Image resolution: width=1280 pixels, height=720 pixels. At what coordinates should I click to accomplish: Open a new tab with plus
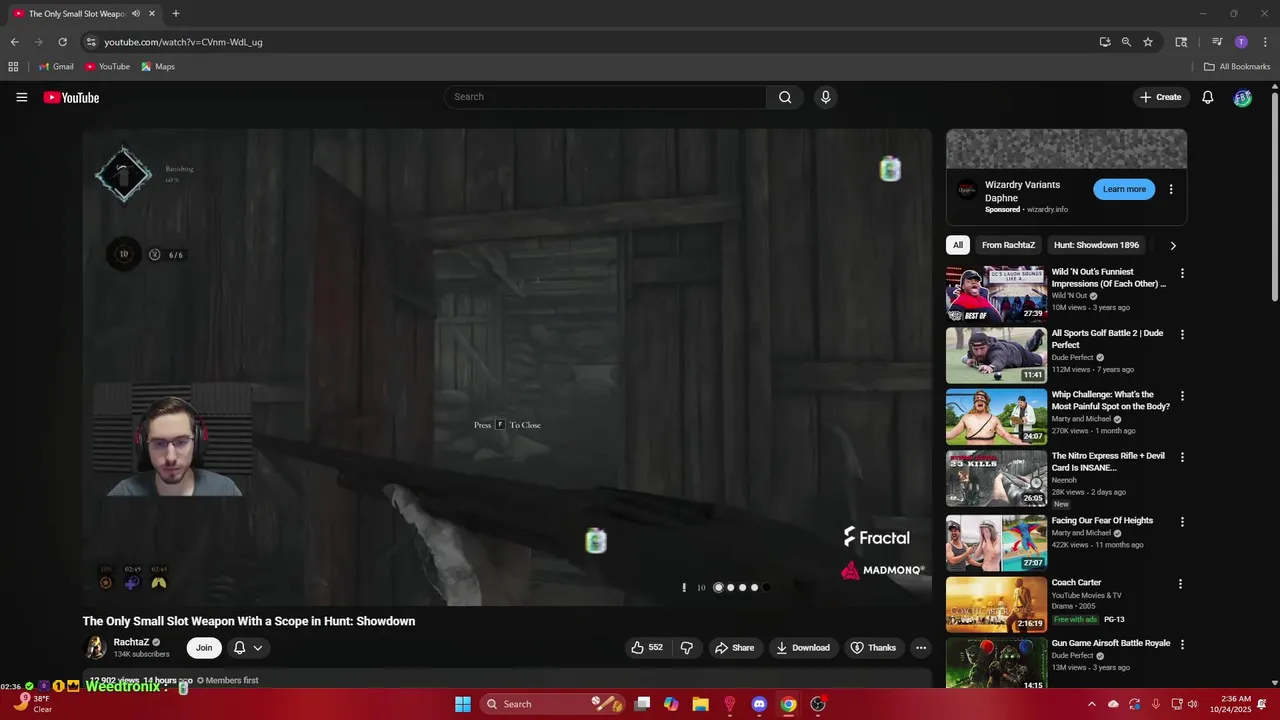pos(176,14)
